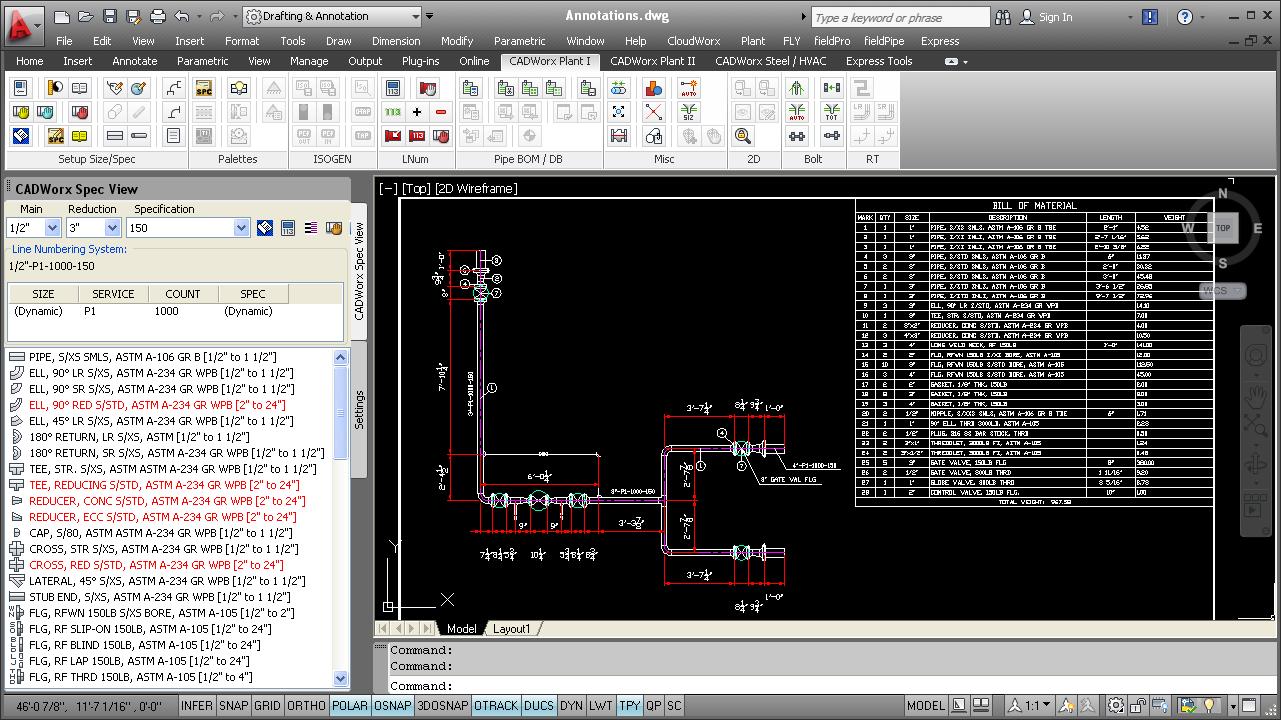Toggle OTRACK in status bar

496,705
